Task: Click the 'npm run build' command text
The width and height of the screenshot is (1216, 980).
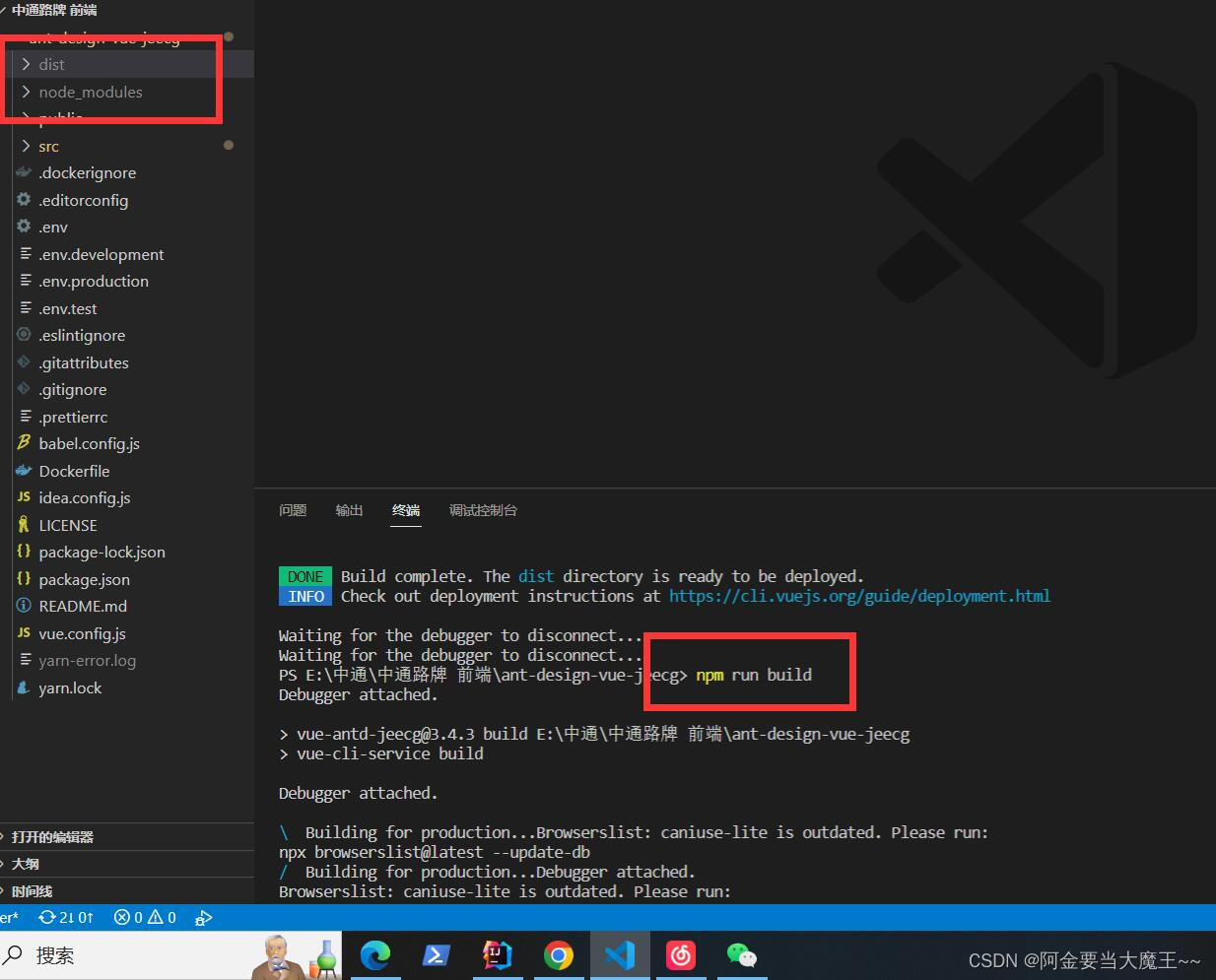Action: 754,675
